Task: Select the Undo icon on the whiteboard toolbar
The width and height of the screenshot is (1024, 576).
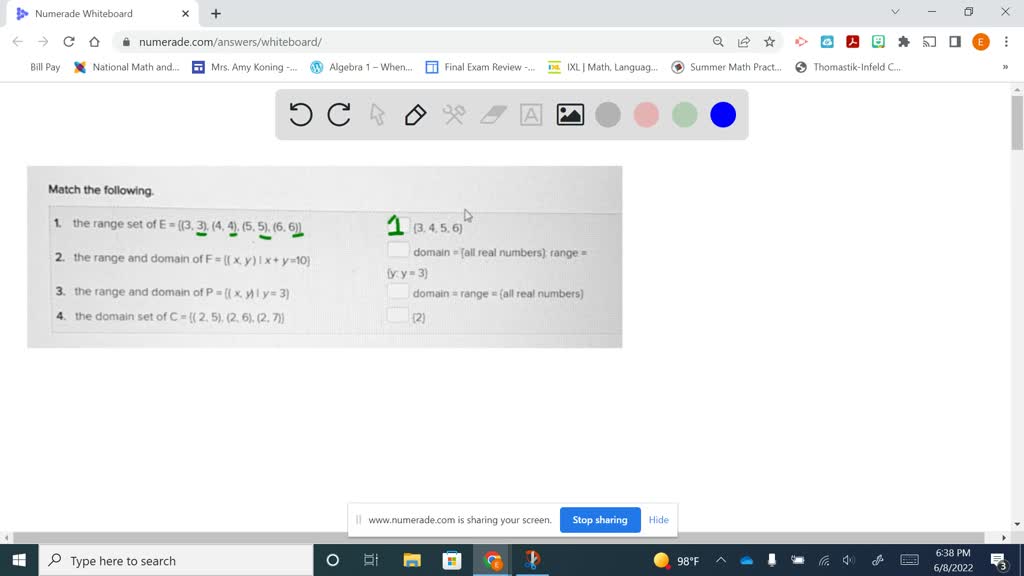Action: tap(300, 114)
